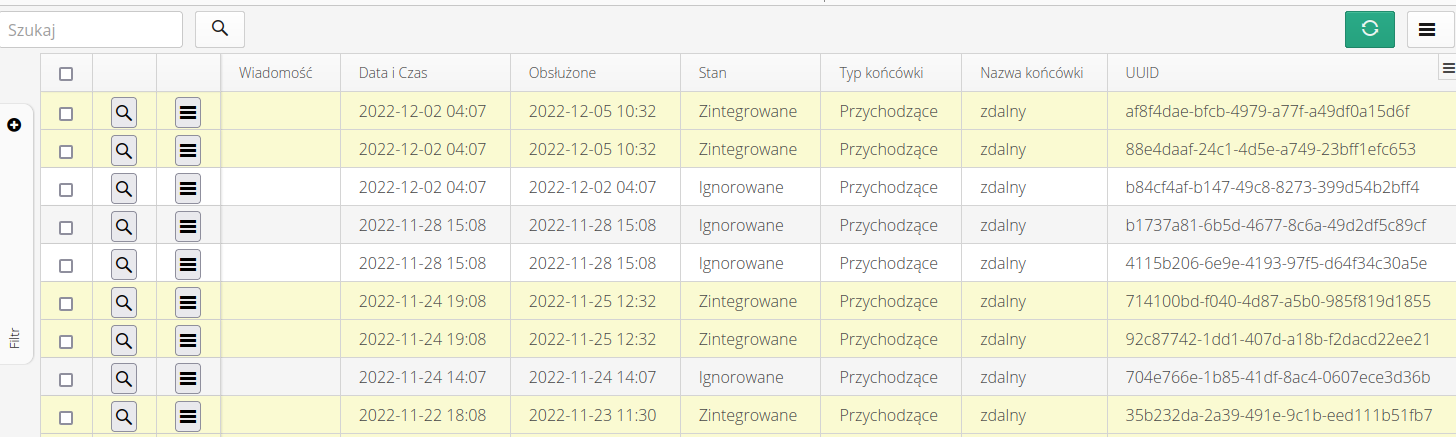Sort by the Data i Czas column
Viewport: 1456px width, 437px height.
coord(393,73)
